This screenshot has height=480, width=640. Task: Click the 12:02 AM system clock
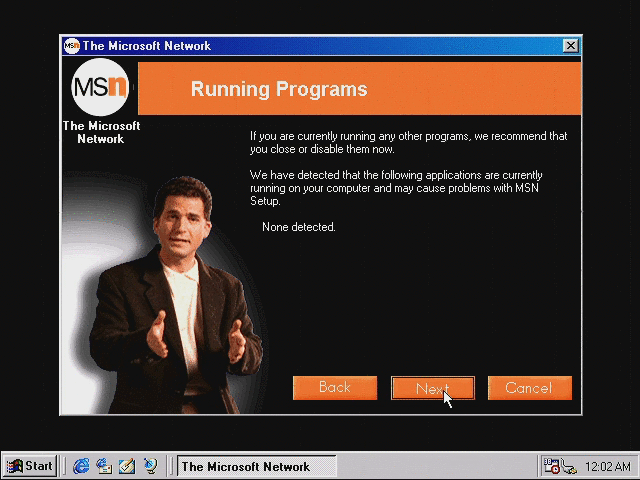coord(608,466)
